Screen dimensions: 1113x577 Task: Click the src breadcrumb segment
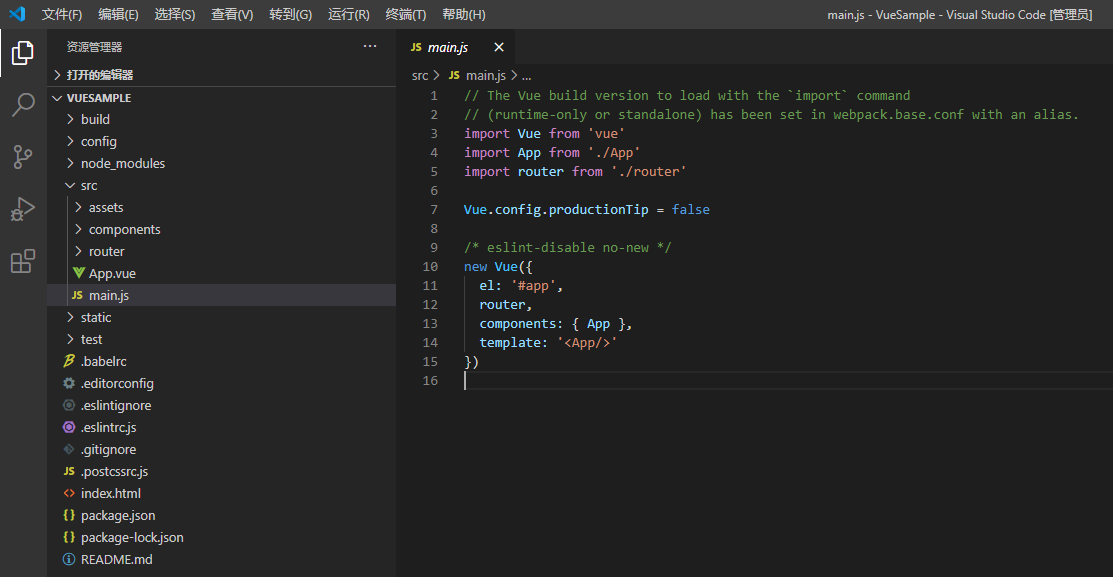point(420,75)
